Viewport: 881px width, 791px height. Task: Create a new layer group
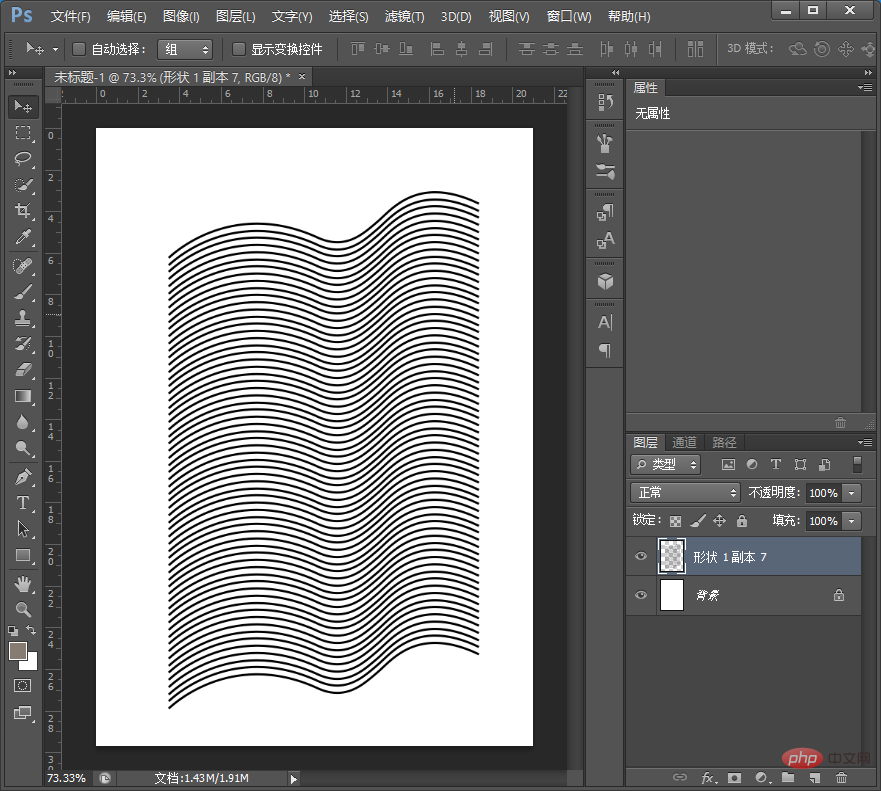[788, 778]
